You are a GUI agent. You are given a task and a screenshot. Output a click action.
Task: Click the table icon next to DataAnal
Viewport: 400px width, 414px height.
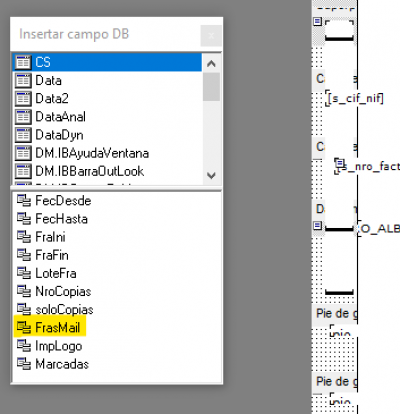point(23,117)
